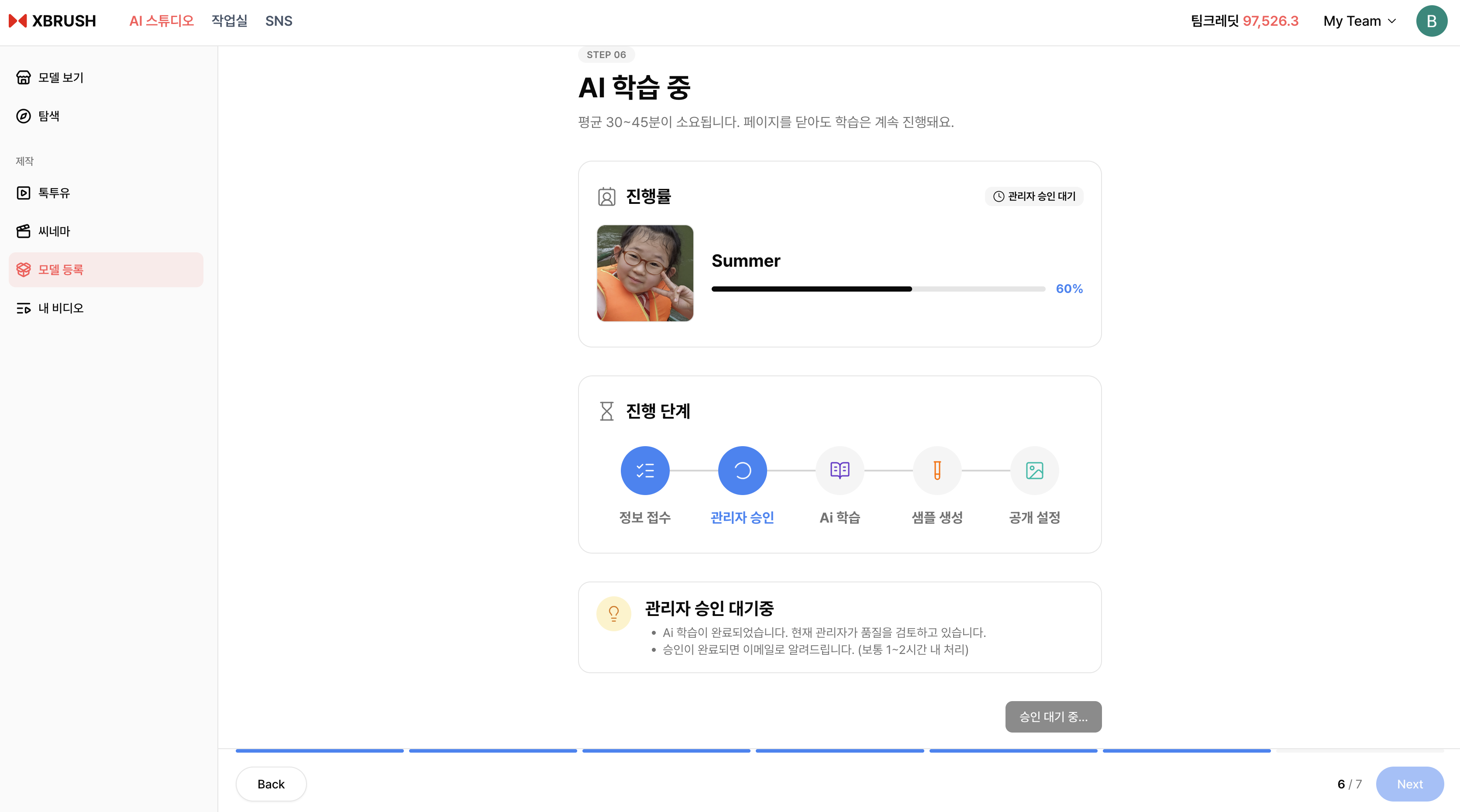The height and width of the screenshot is (812, 1460).
Task: Click the Ai 학습이 완료되었습니다 bullet line
Action: pyautogui.click(x=824, y=633)
